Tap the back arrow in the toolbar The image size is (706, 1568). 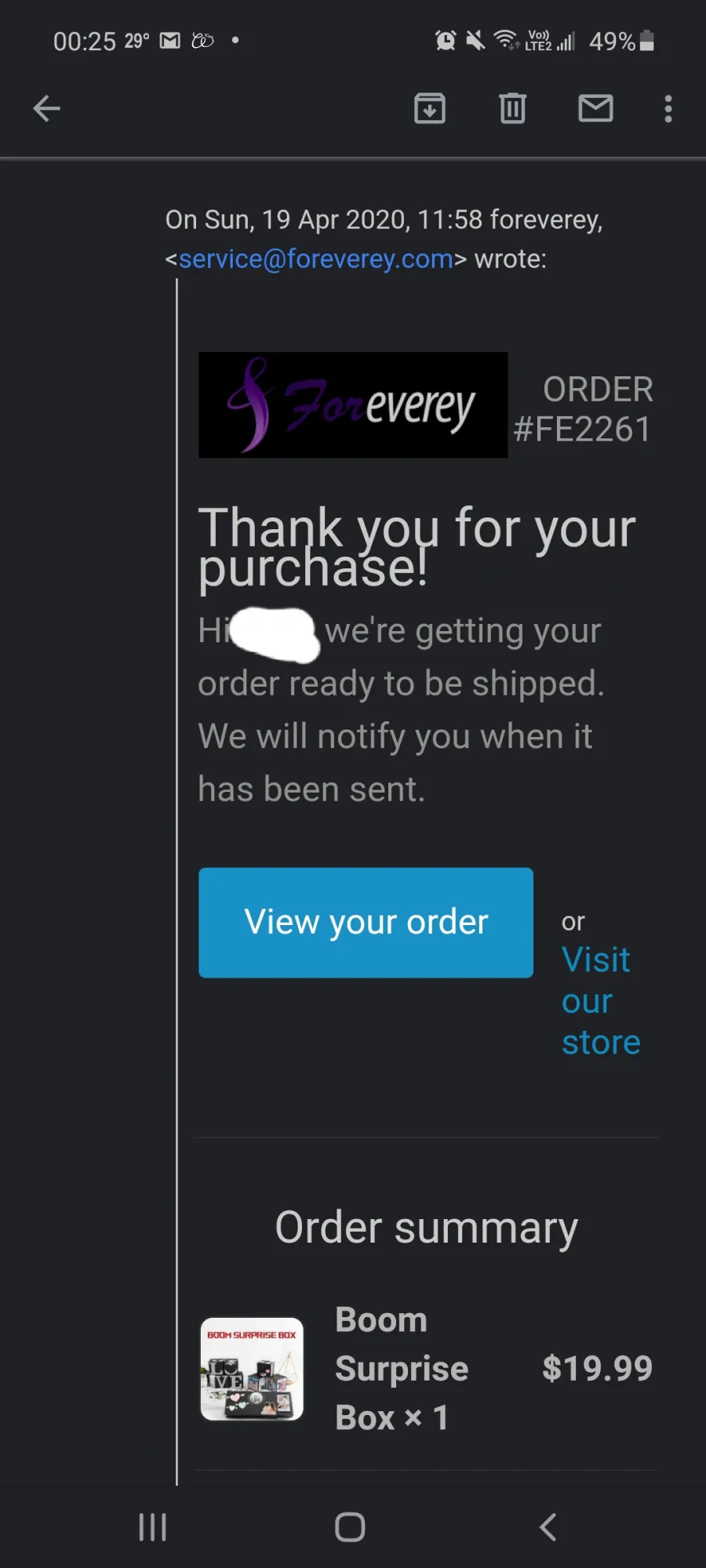click(x=46, y=109)
